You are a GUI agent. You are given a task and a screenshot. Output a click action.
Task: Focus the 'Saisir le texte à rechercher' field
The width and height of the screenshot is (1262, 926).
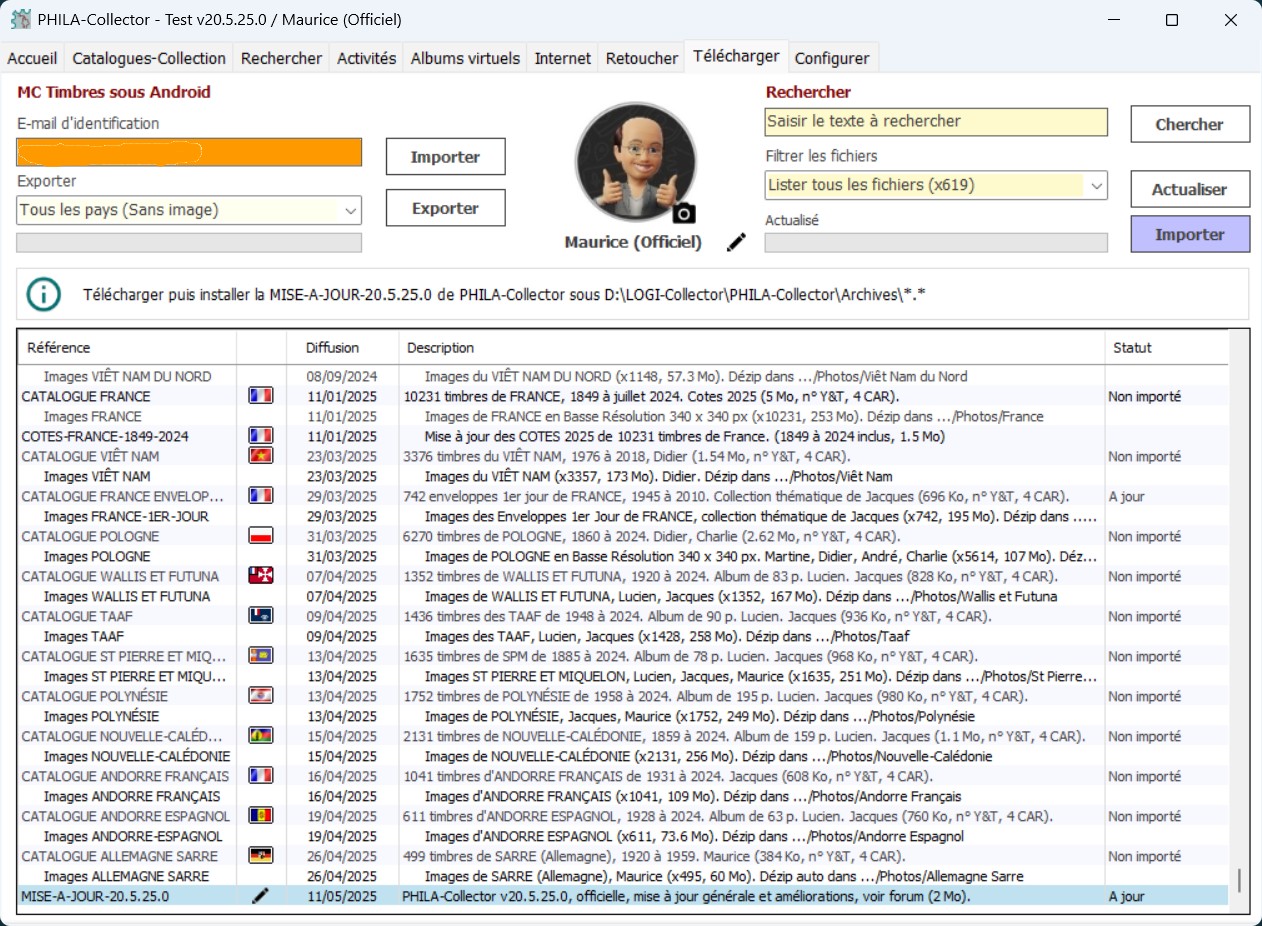point(936,122)
